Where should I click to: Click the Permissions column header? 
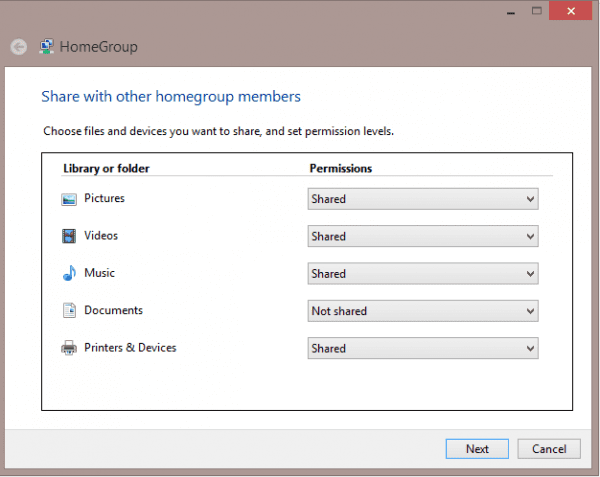pos(341,168)
